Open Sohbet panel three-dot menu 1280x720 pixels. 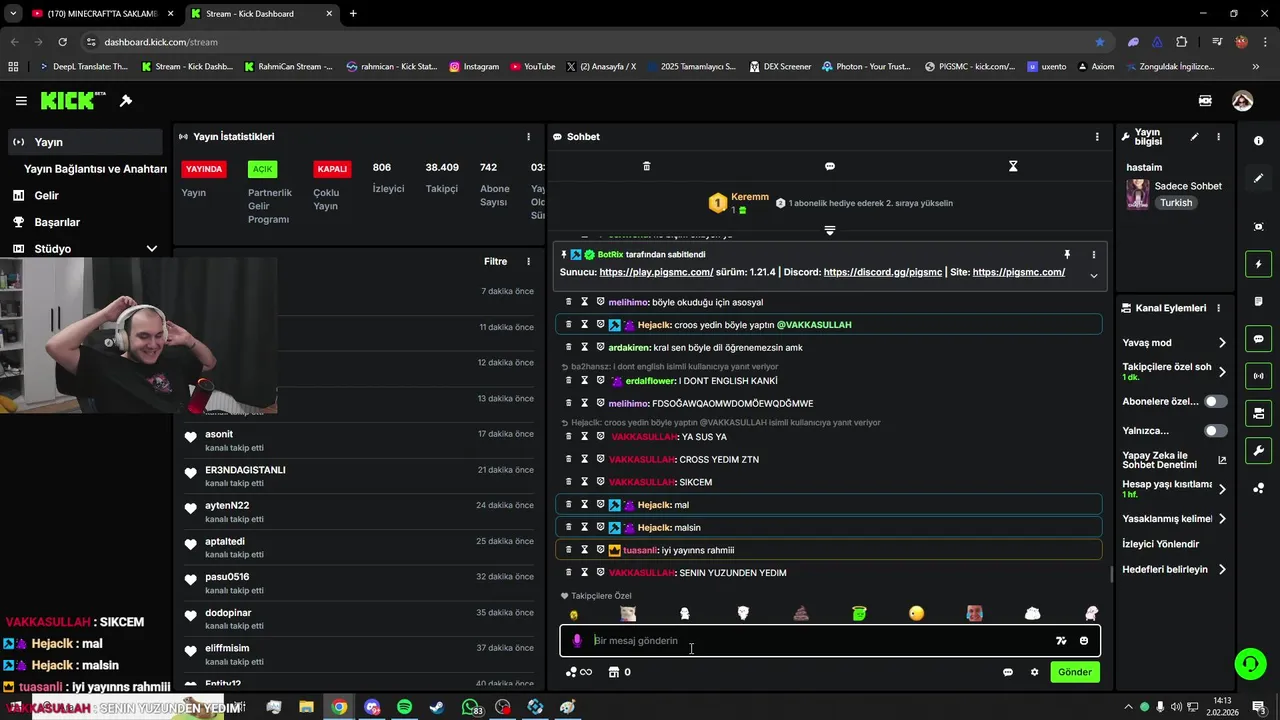(1097, 137)
